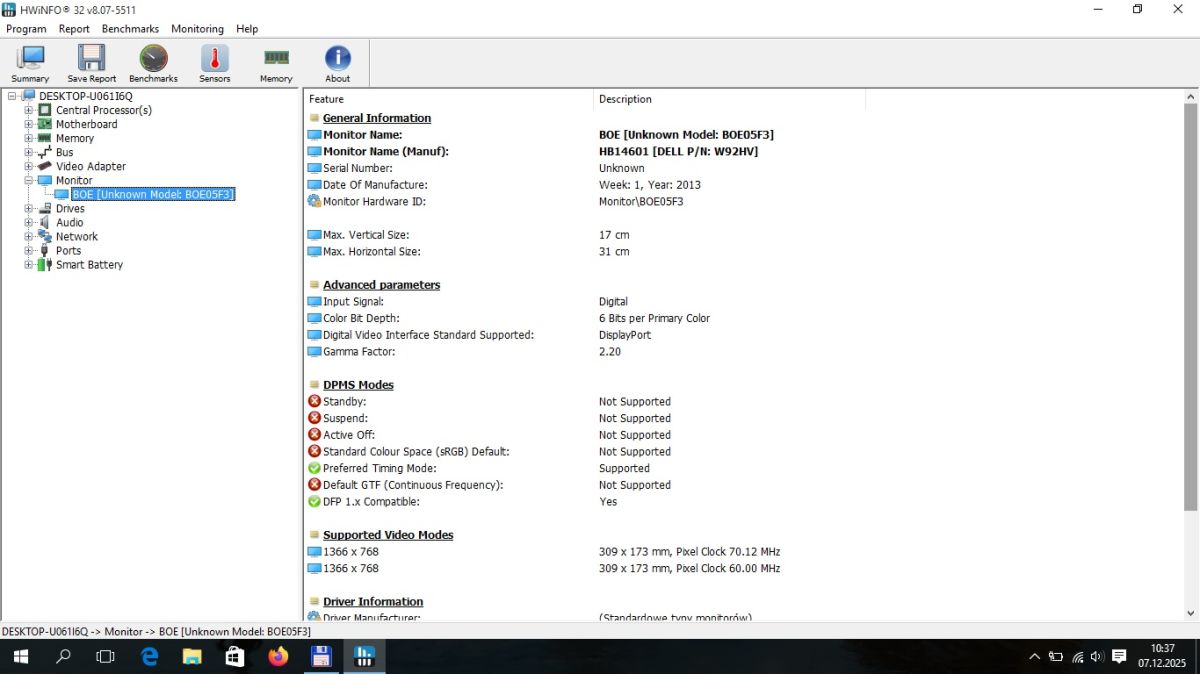This screenshot has height=674, width=1200.
Task: Click the Standby not supported icon
Action: coord(314,401)
